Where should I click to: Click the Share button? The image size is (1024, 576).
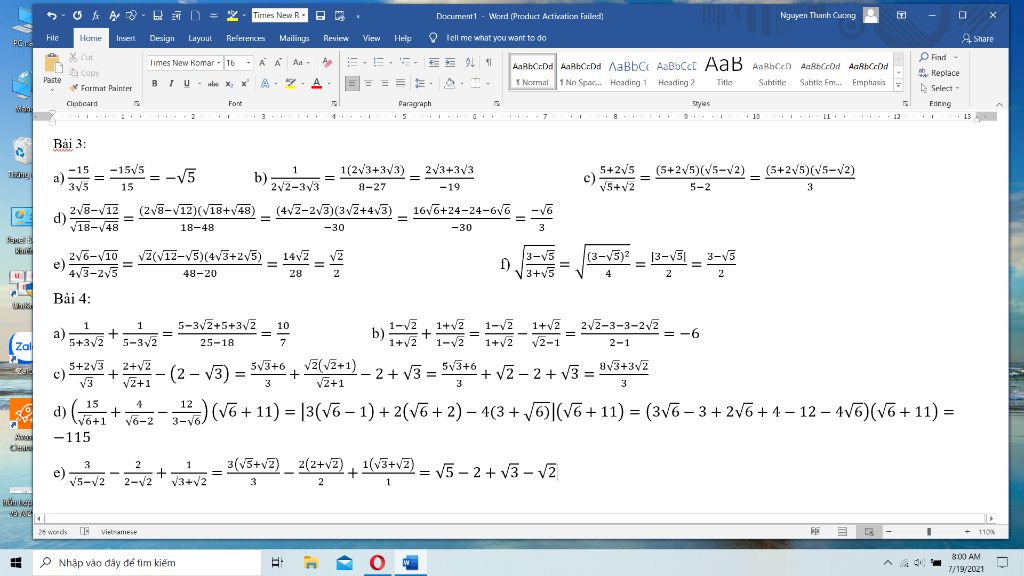[x=978, y=39]
